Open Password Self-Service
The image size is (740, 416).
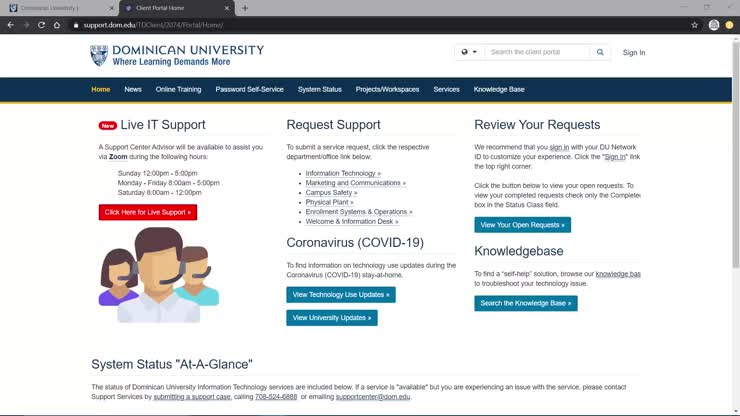pyautogui.click(x=249, y=89)
